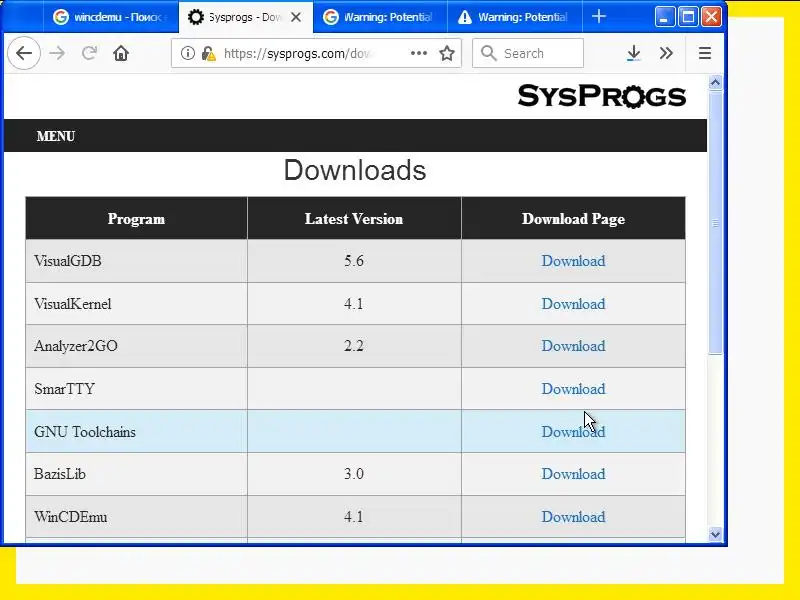800x600 pixels.
Task: Select the VisualKernel program cell
Action: [x=136, y=304]
